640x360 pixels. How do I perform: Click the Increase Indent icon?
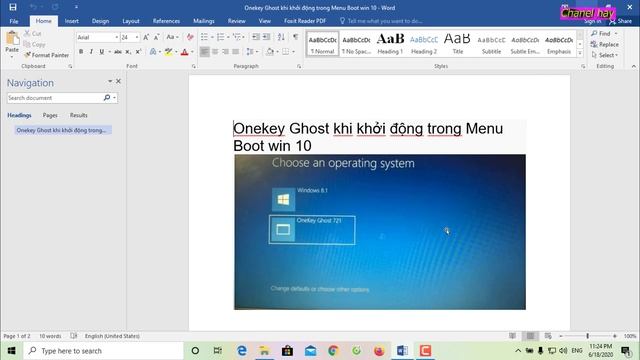266,37
